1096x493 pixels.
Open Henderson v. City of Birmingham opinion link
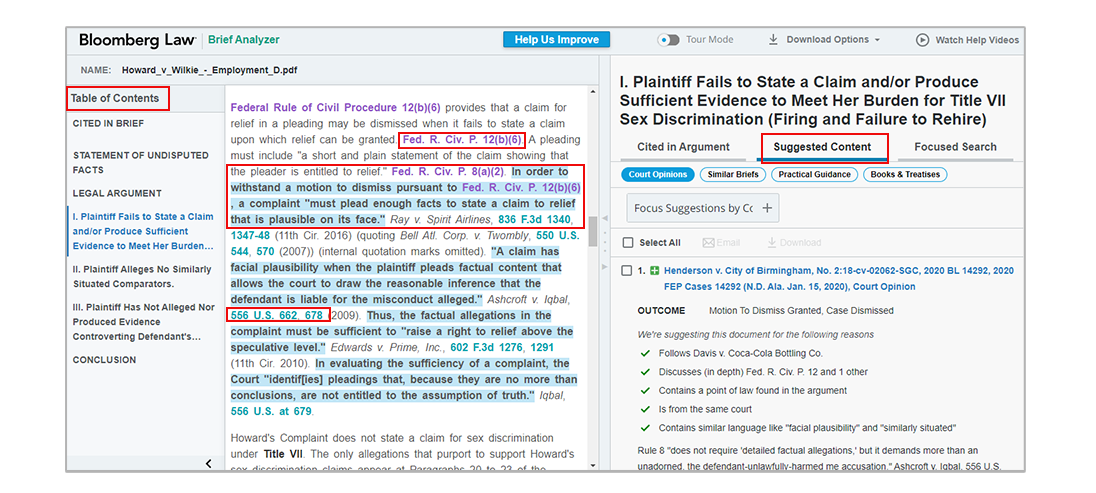[839, 278]
